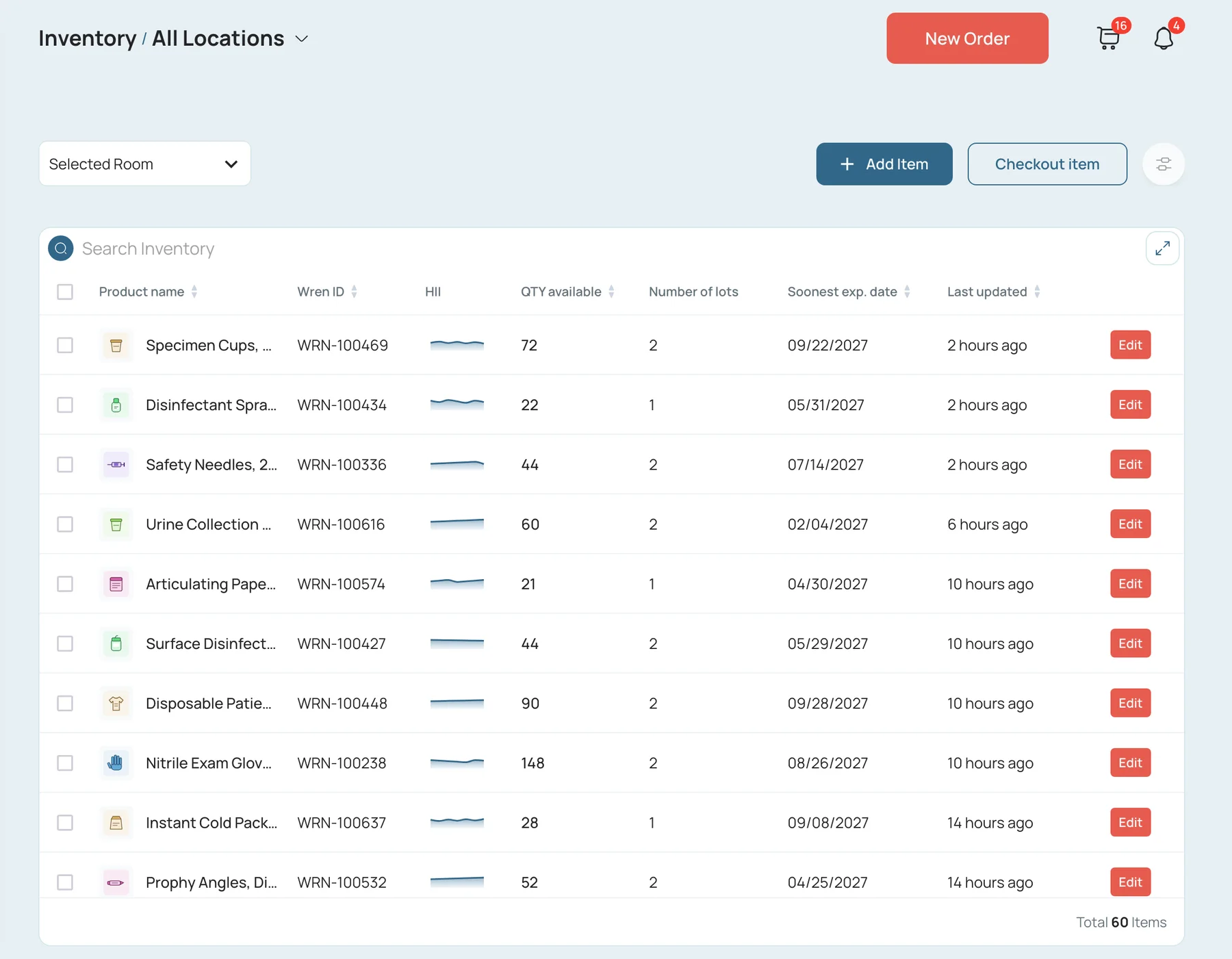
Task: Sort by Product name column
Action: [x=194, y=292]
